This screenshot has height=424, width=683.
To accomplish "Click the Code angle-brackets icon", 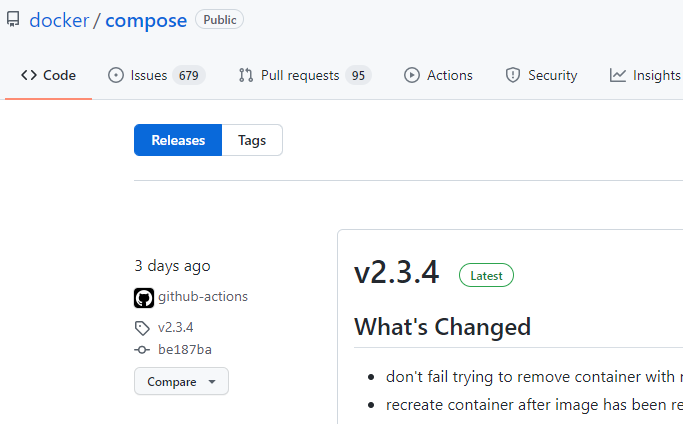I will pos(29,75).
